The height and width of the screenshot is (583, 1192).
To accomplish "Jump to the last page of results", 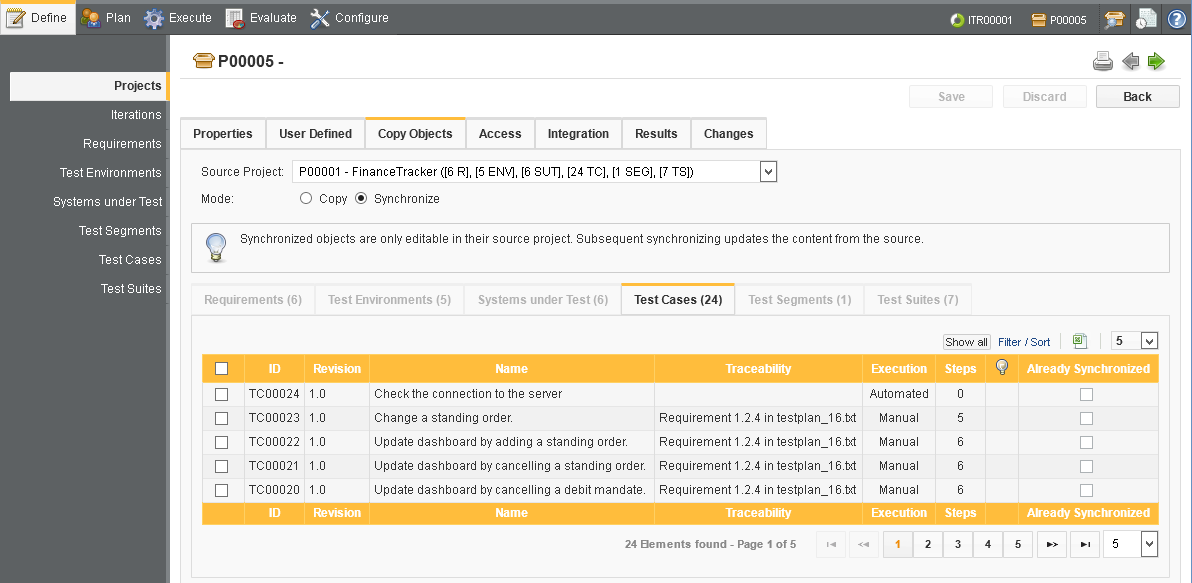I will (x=1086, y=544).
